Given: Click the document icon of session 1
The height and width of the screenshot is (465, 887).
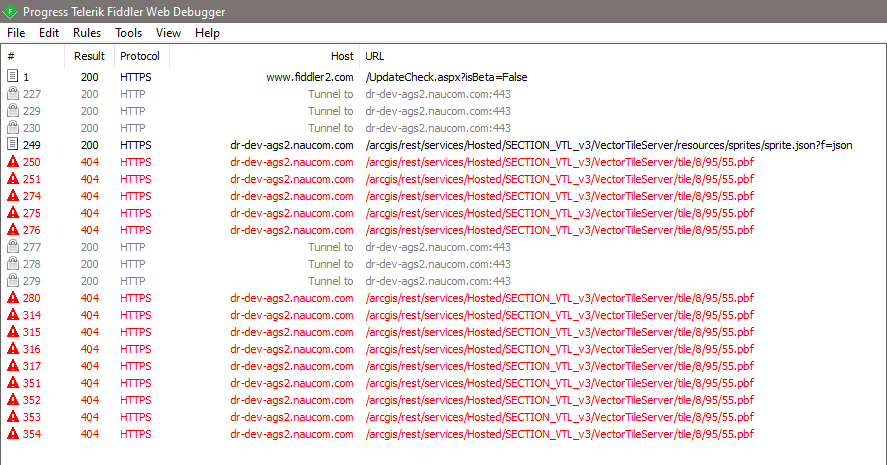Looking at the screenshot, I should click(x=12, y=76).
